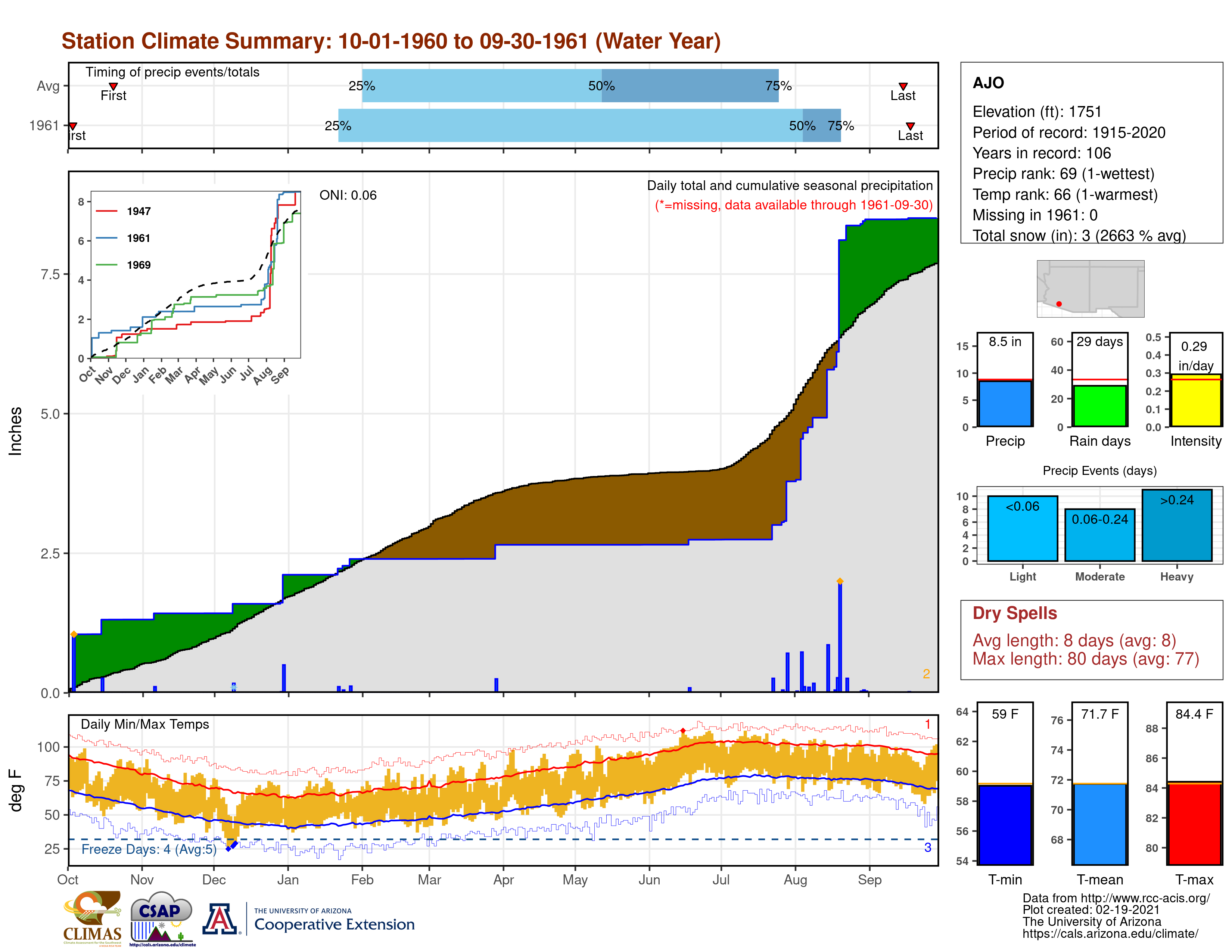Click the Timing of precip events/totals label
Viewport: 1232px width, 952px height.
[x=172, y=72]
